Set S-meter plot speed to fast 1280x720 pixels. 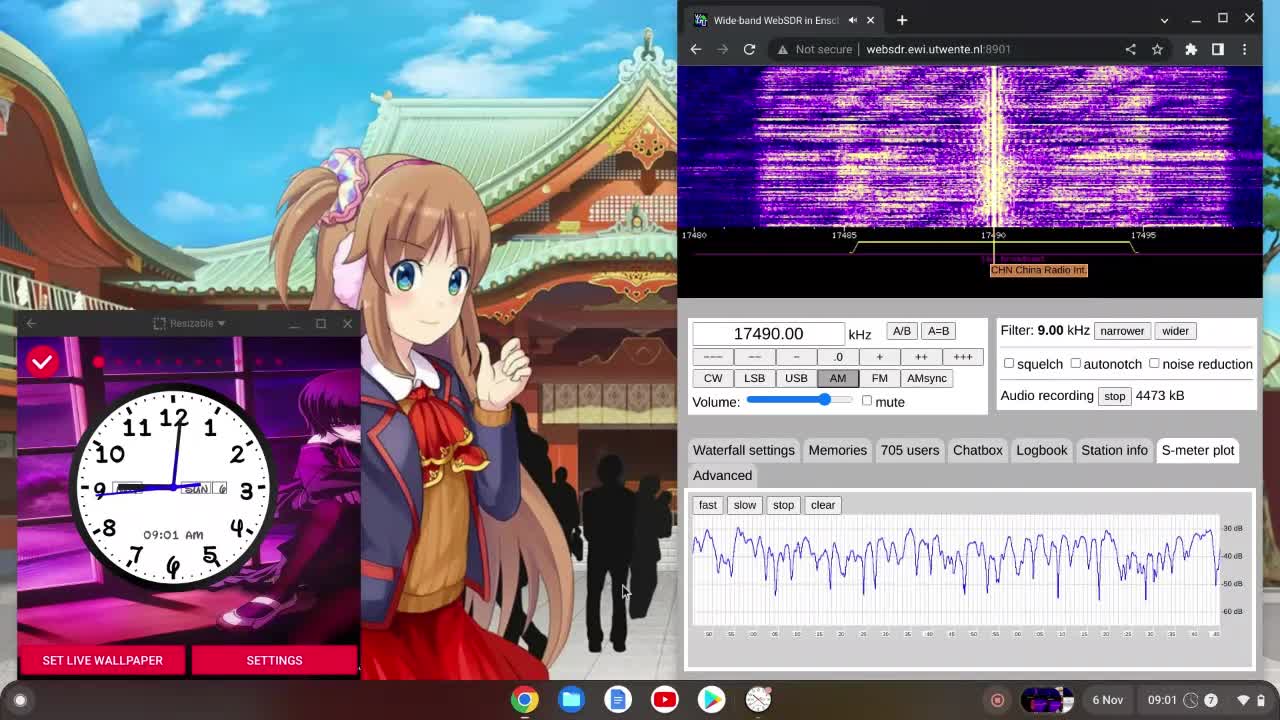point(708,505)
